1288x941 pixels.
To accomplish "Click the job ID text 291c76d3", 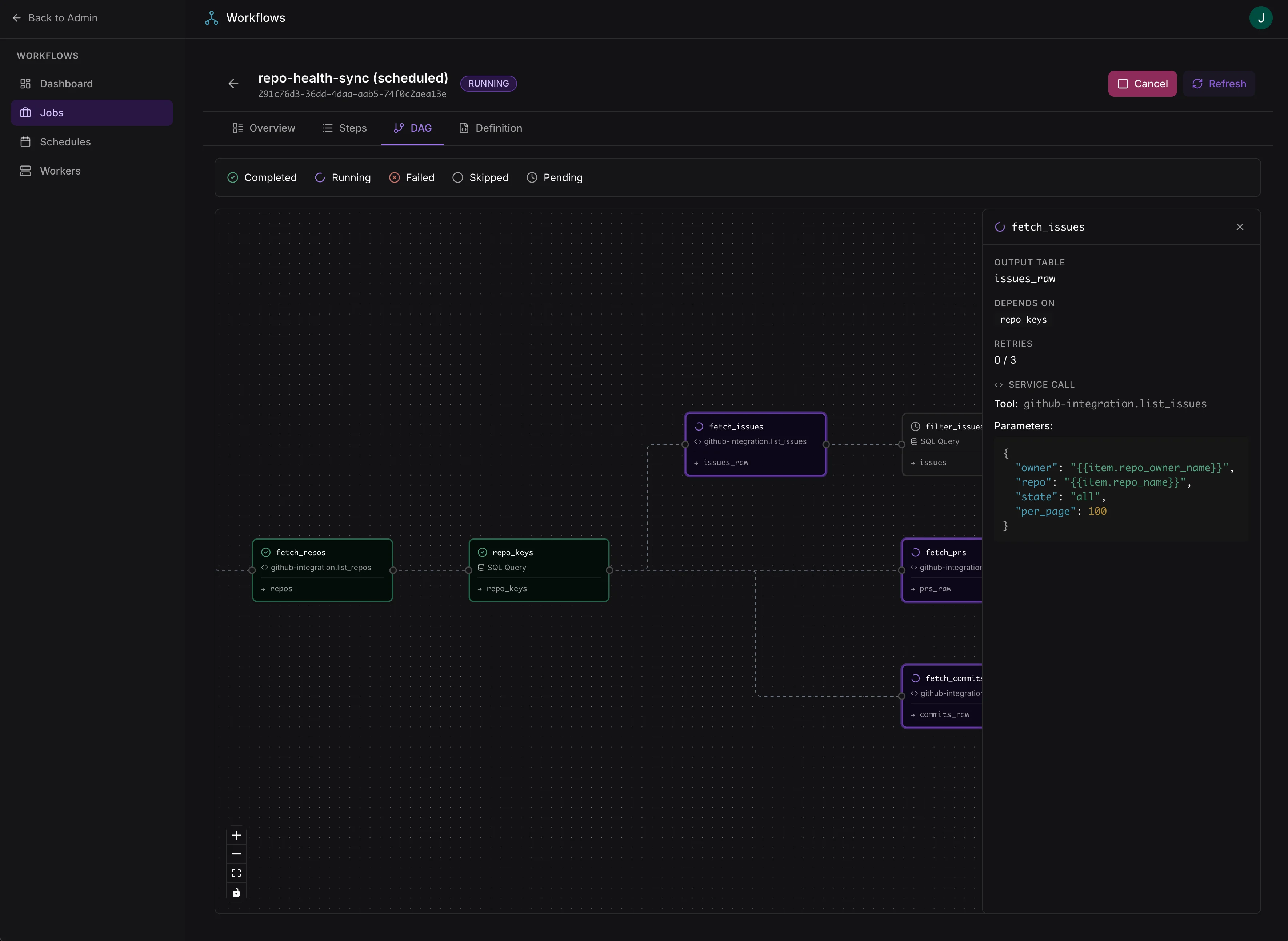I will (x=352, y=94).
